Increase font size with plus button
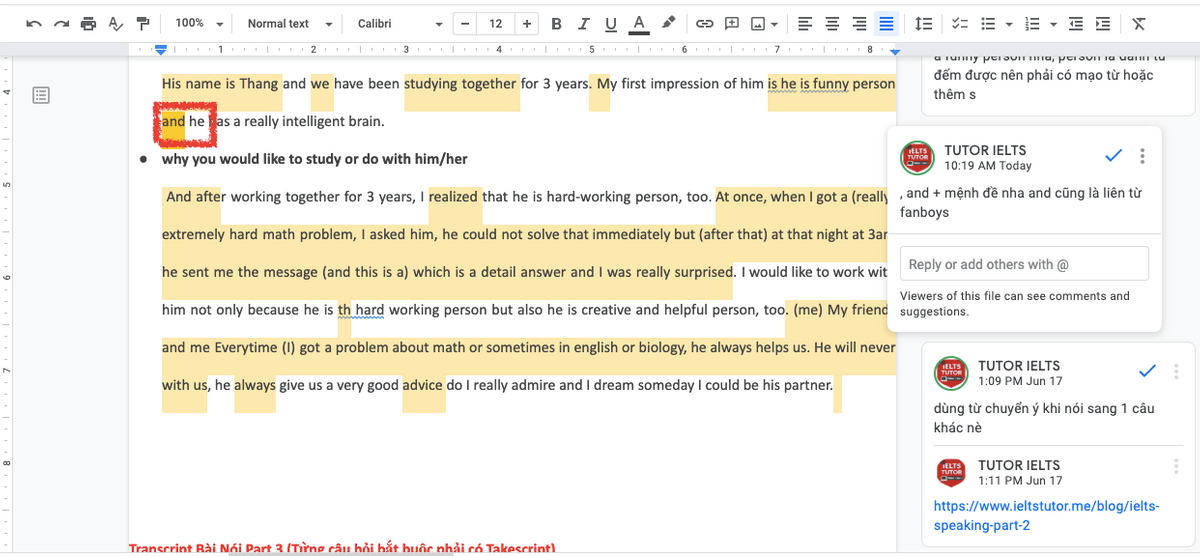Image resolution: width=1200 pixels, height=556 pixels. click(x=527, y=23)
